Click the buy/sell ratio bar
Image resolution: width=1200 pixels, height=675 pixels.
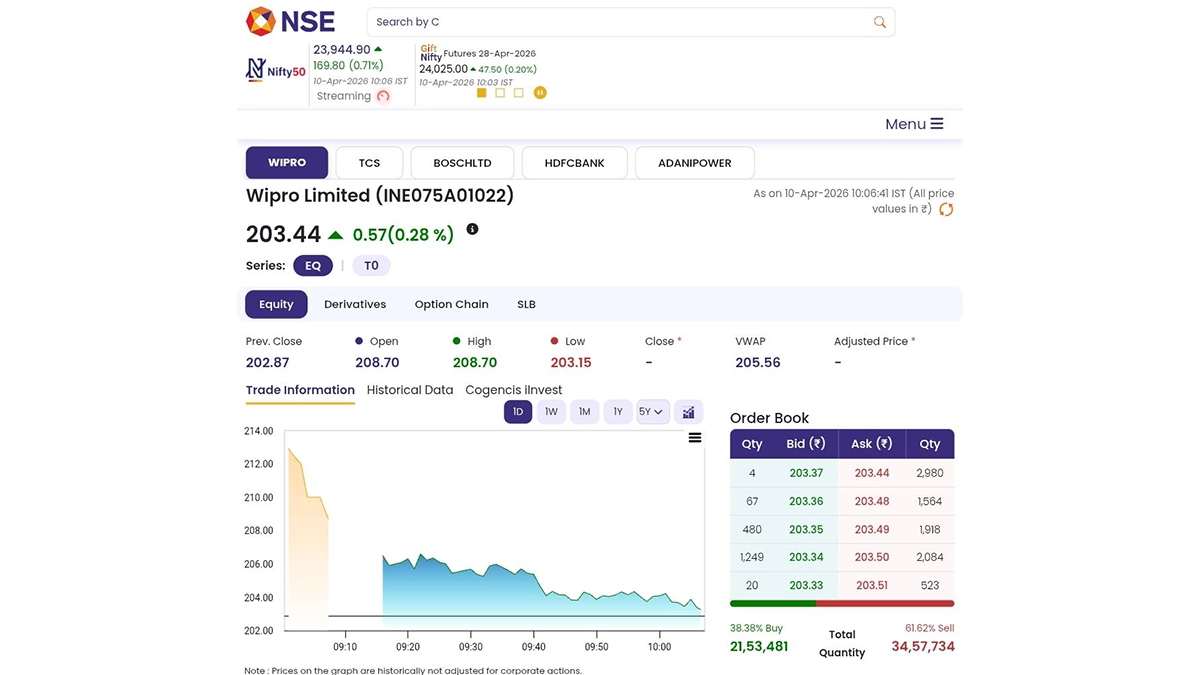point(842,604)
